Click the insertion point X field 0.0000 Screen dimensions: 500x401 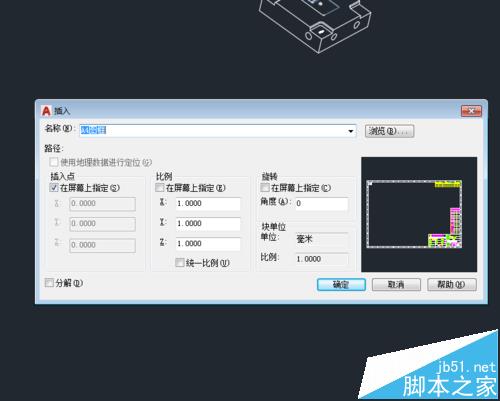[103, 204]
